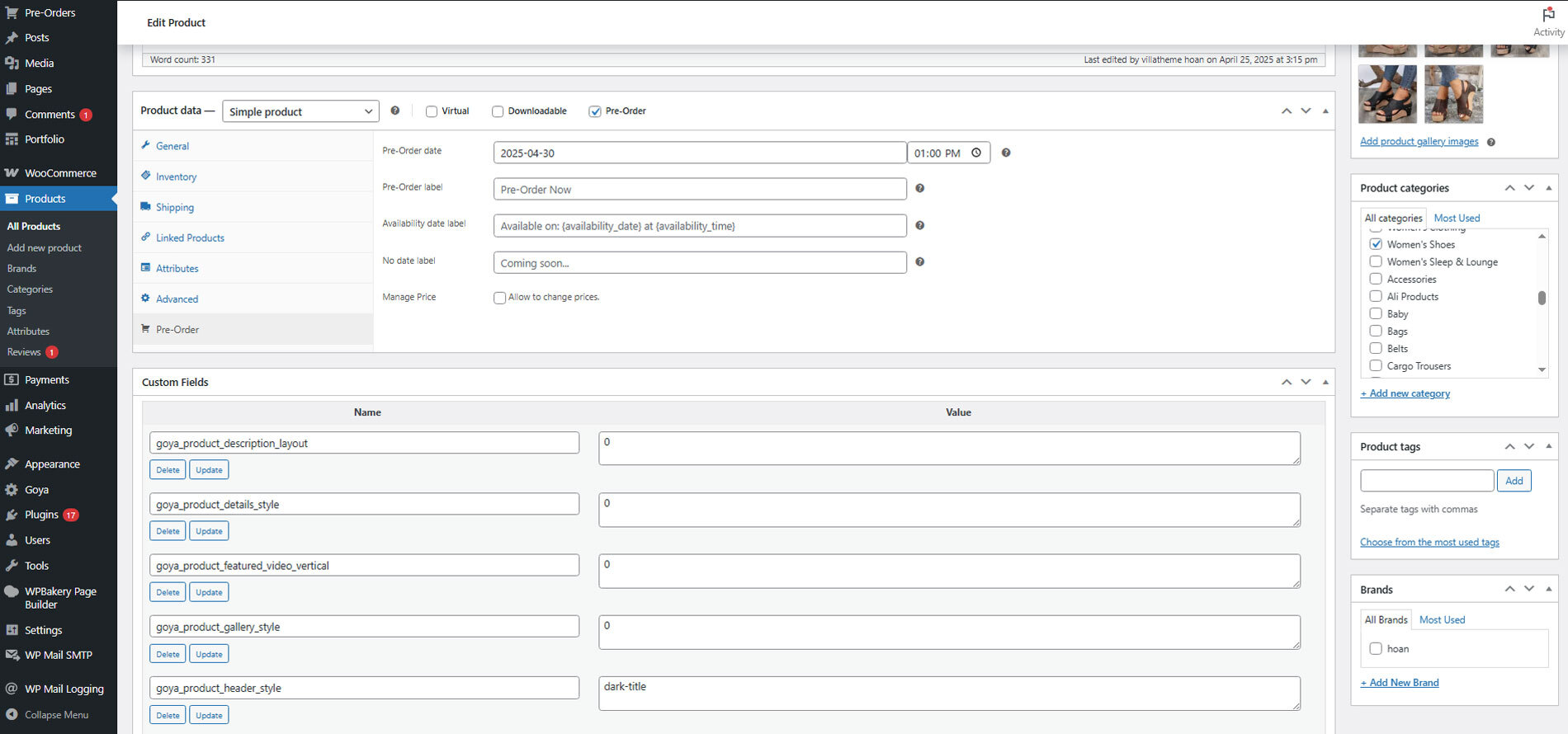Uncheck the Pre-Order checkbox
This screenshot has height=734, width=1568.
click(x=595, y=111)
